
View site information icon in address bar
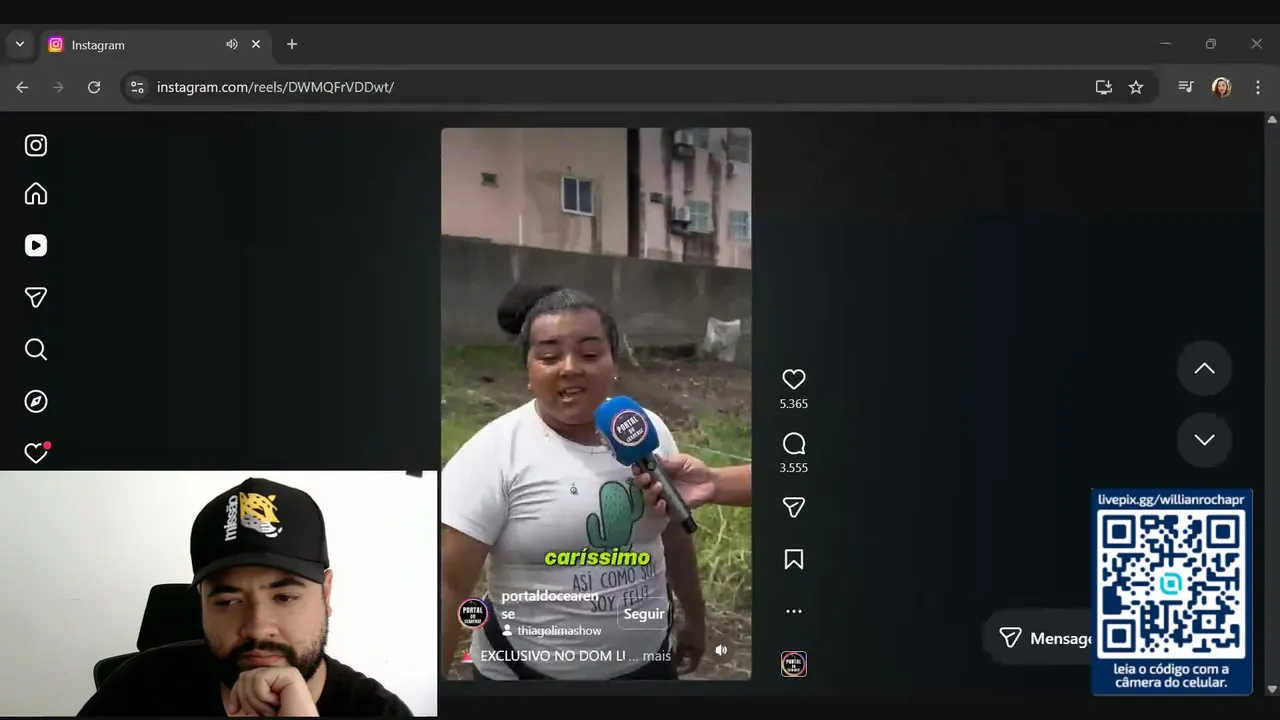click(138, 87)
